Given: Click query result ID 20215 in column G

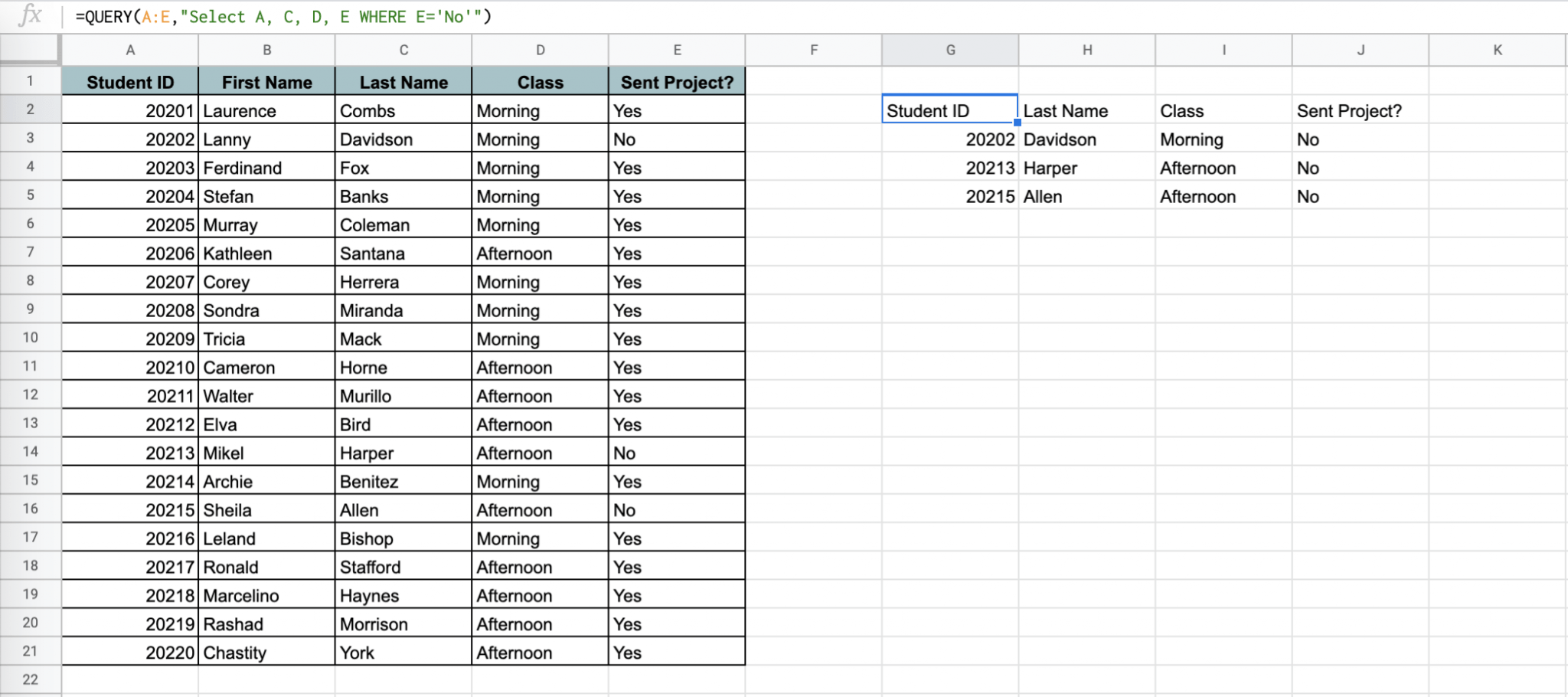Looking at the screenshot, I should [950, 196].
